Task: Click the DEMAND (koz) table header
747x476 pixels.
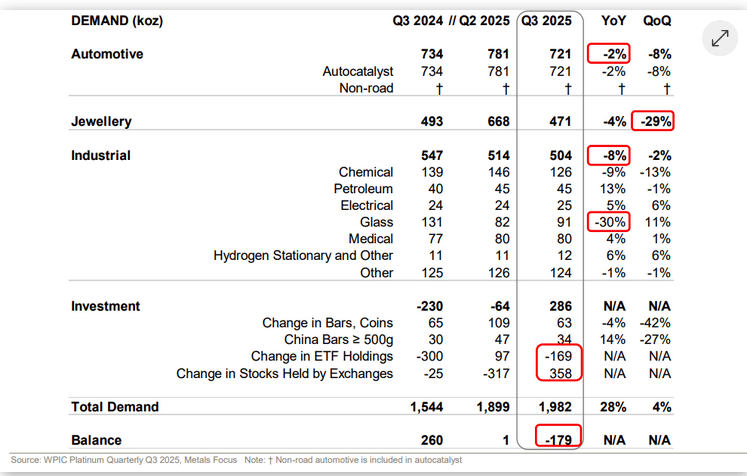Action: click(117, 20)
